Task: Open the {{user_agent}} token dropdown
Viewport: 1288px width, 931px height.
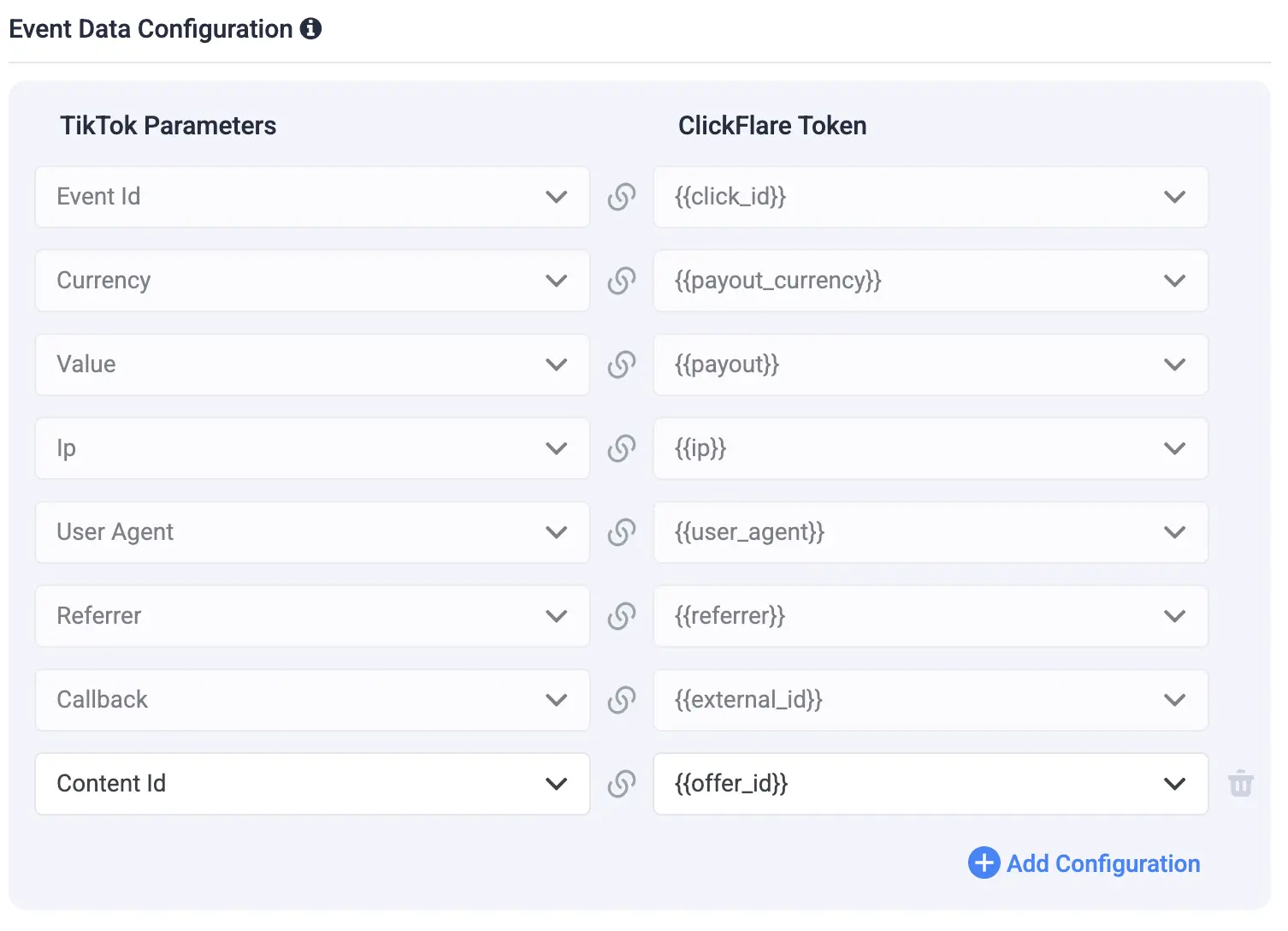Action: tap(931, 532)
